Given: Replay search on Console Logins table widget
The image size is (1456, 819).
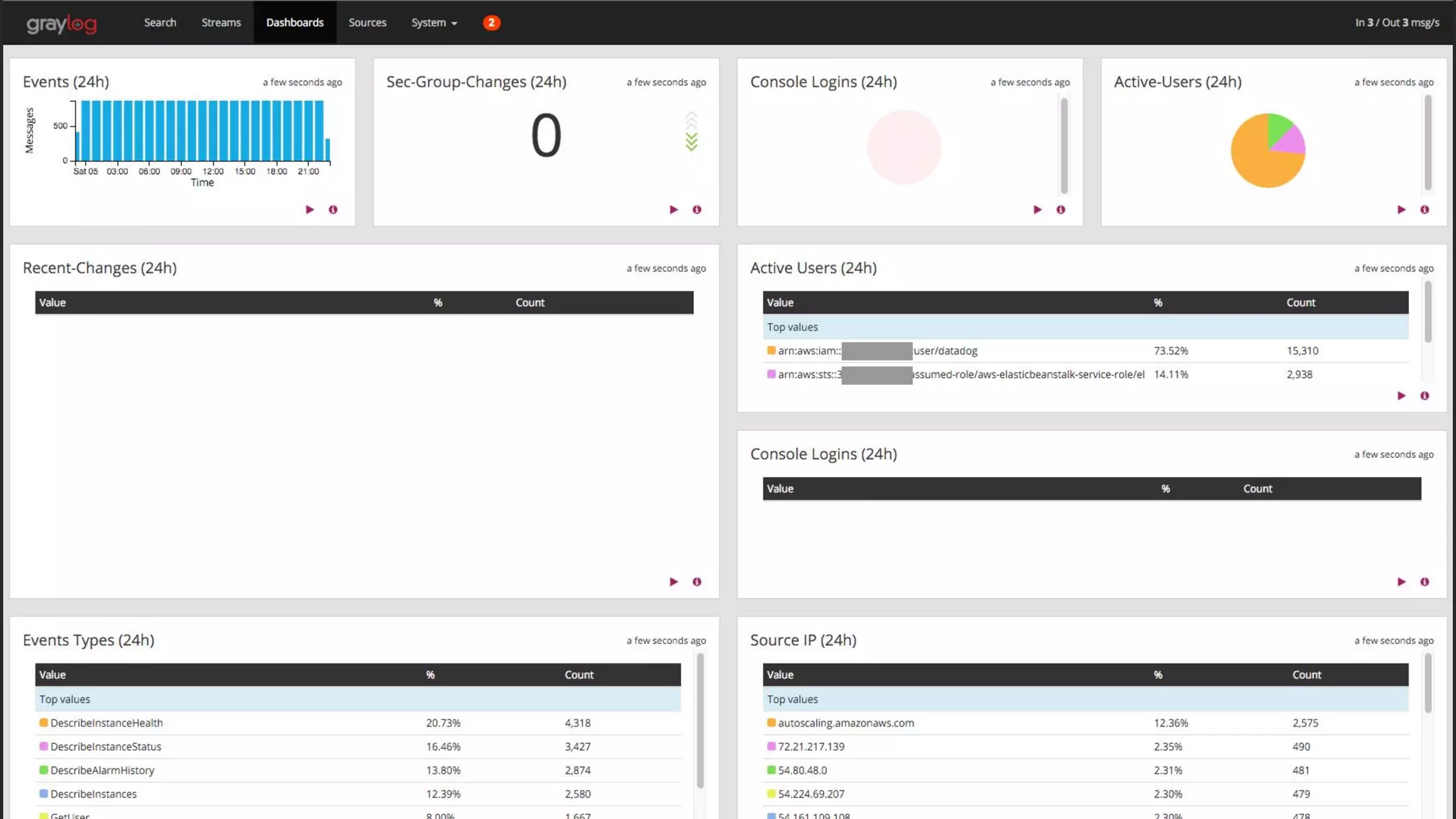Looking at the screenshot, I should point(1401,582).
